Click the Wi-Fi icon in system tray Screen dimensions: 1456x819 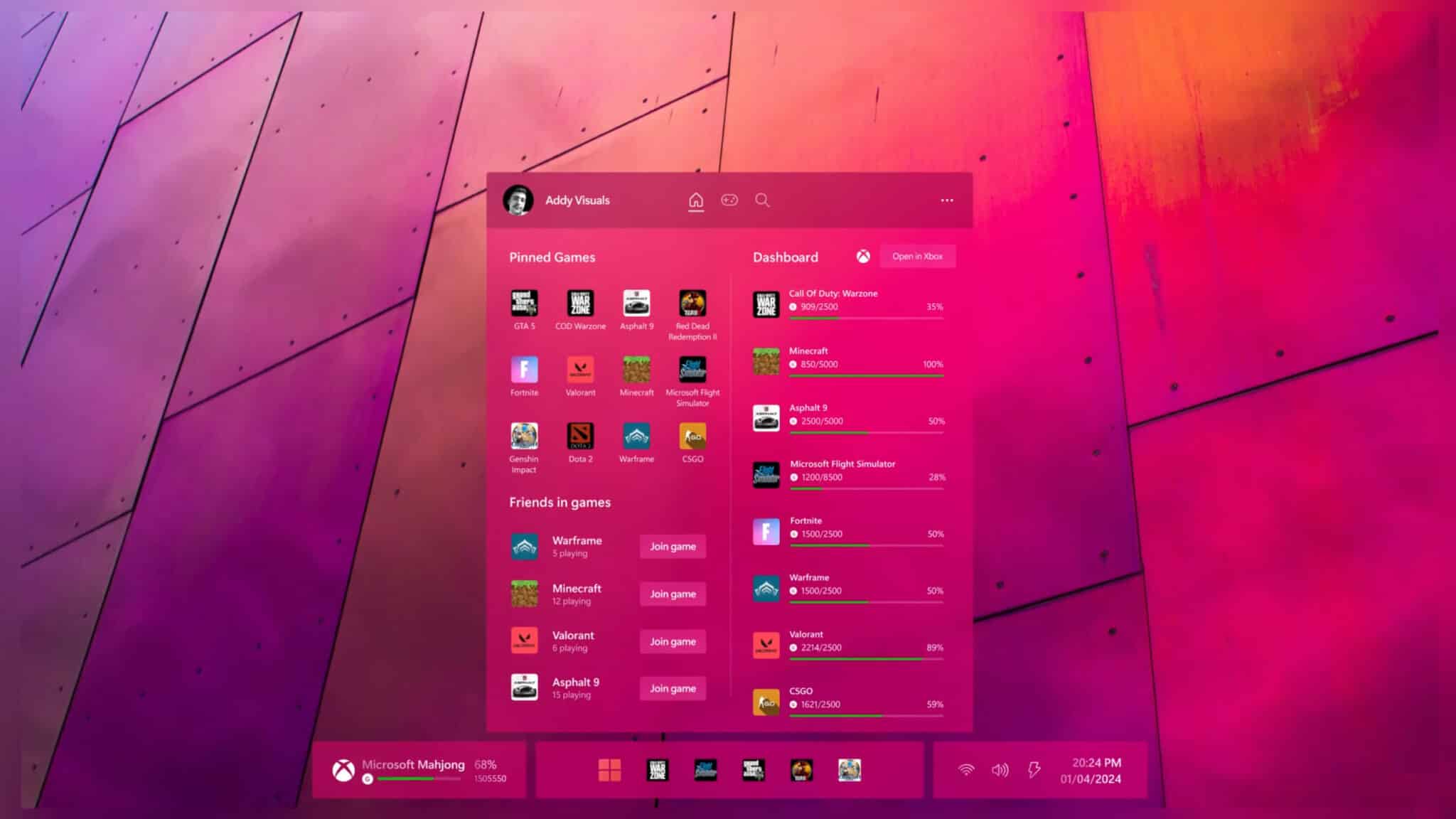click(965, 769)
